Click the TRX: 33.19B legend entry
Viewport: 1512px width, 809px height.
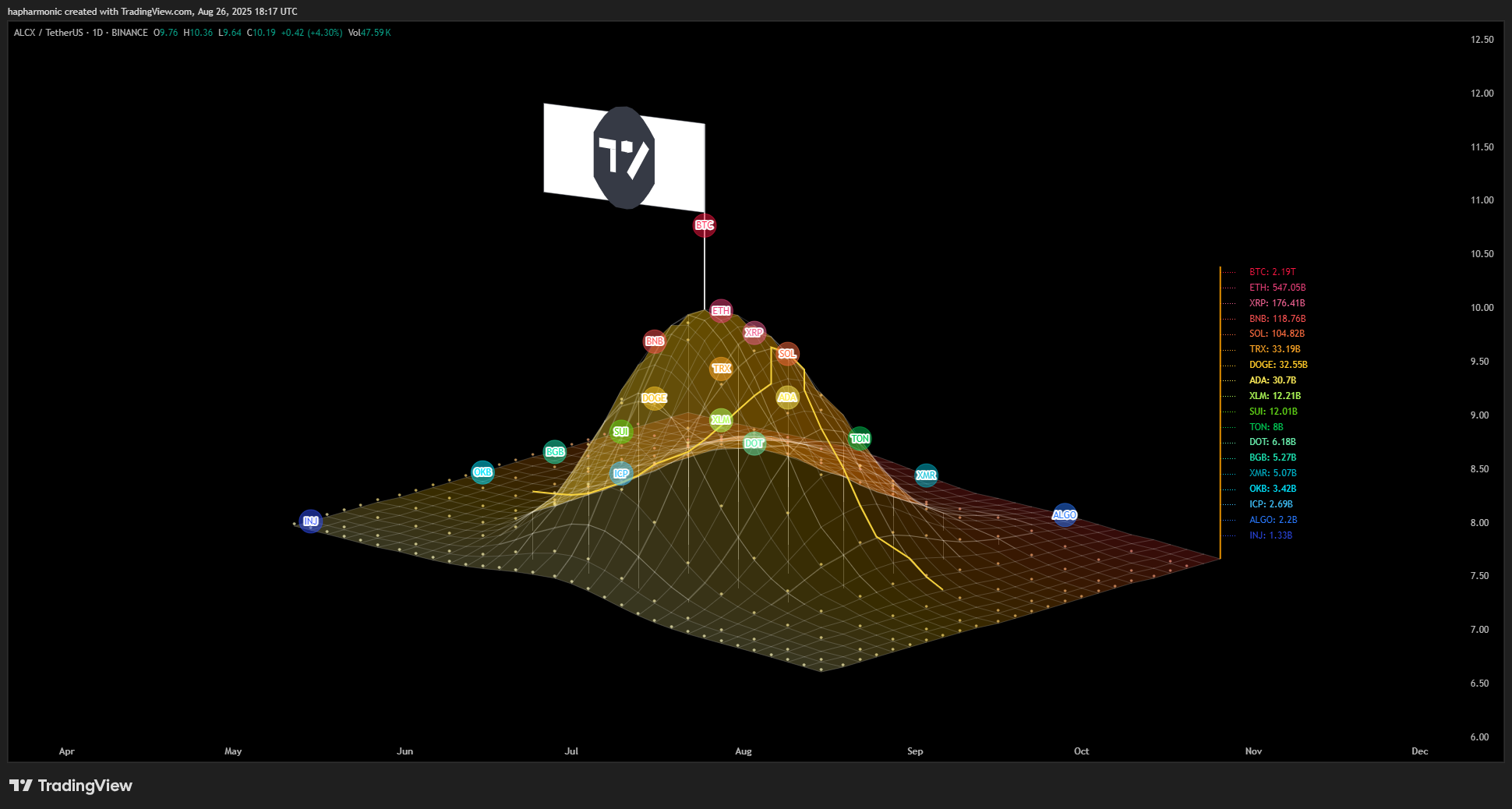1274,349
